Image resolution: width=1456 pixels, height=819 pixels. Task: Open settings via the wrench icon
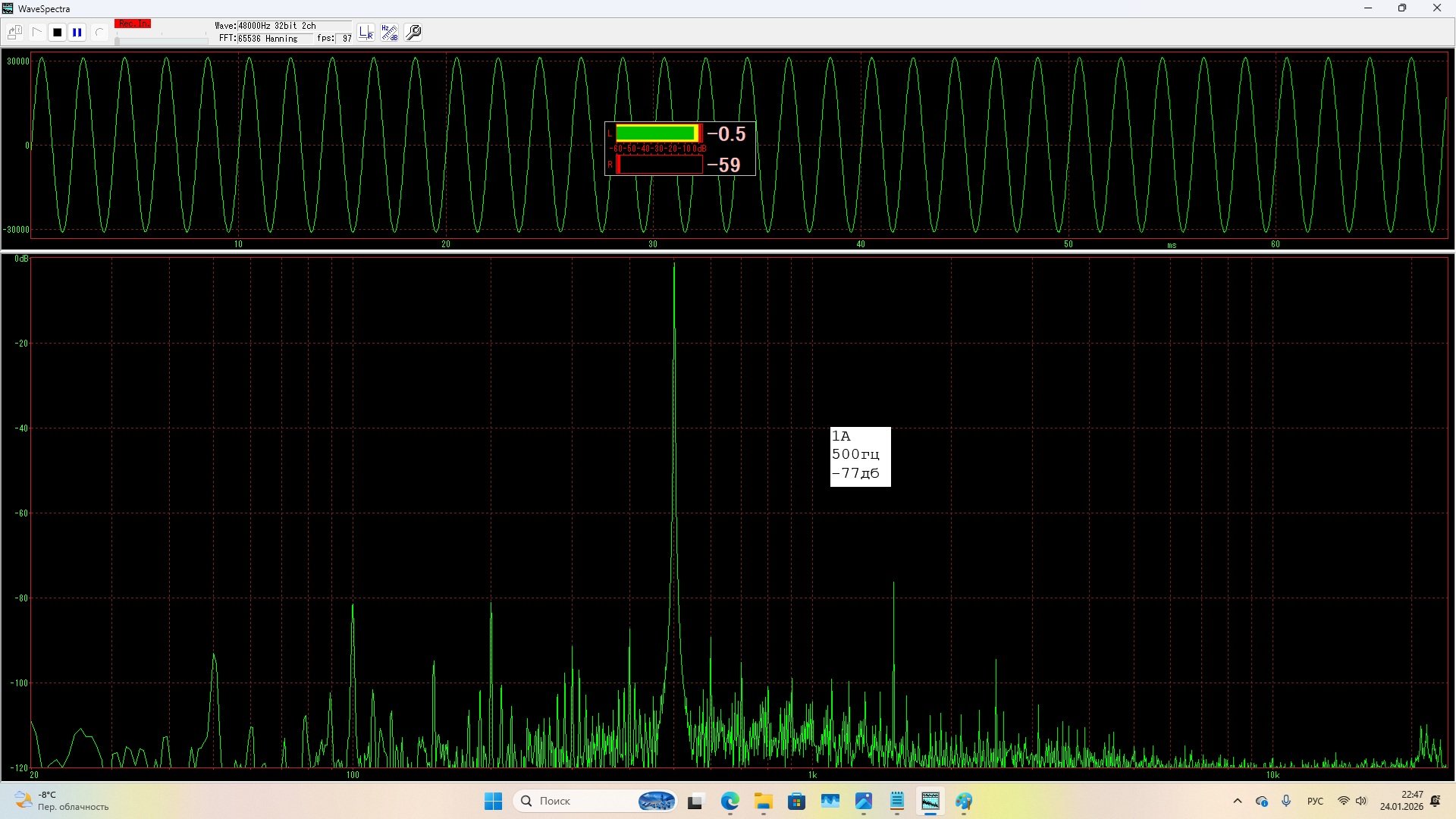coord(414,33)
